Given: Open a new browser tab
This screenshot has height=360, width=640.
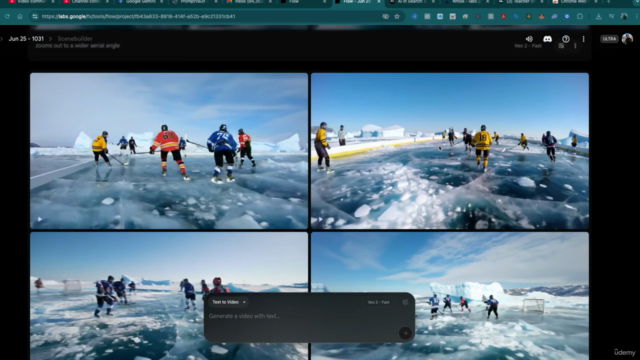Looking at the screenshot, I should coord(609,2).
